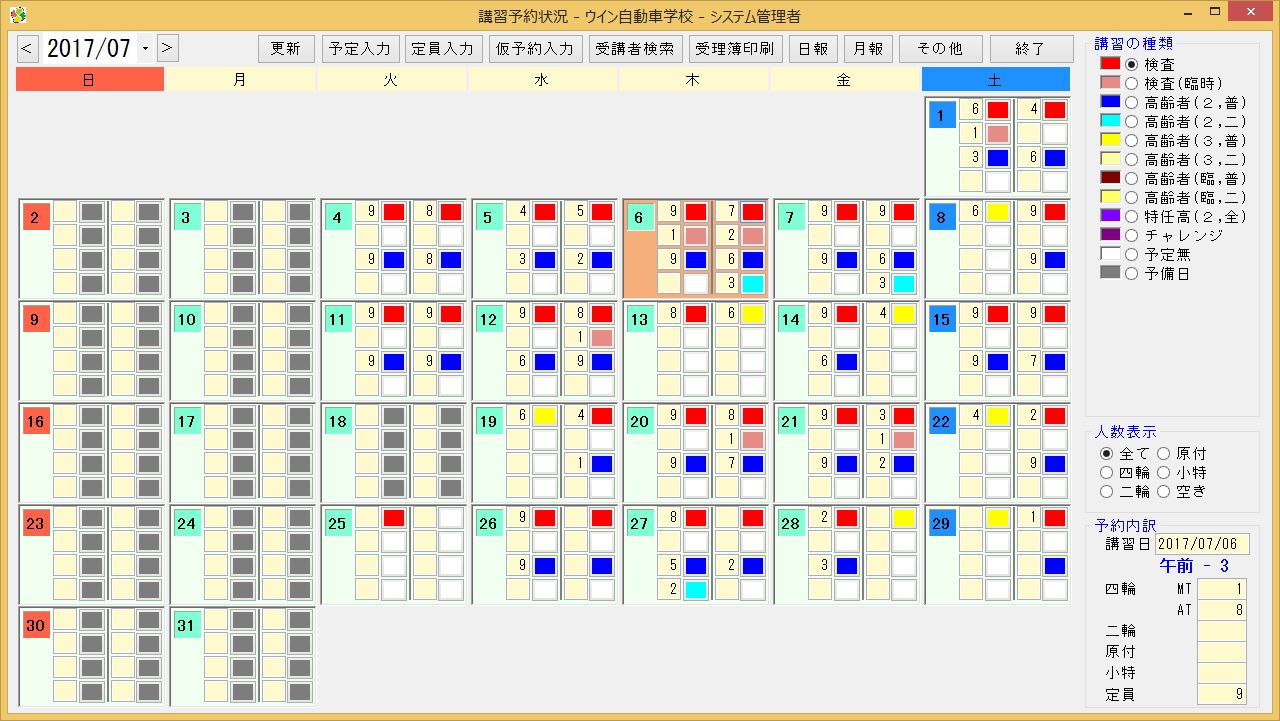Click the 終了 button
The height and width of the screenshot is (721, 1280).
(x=1030, y=49)
